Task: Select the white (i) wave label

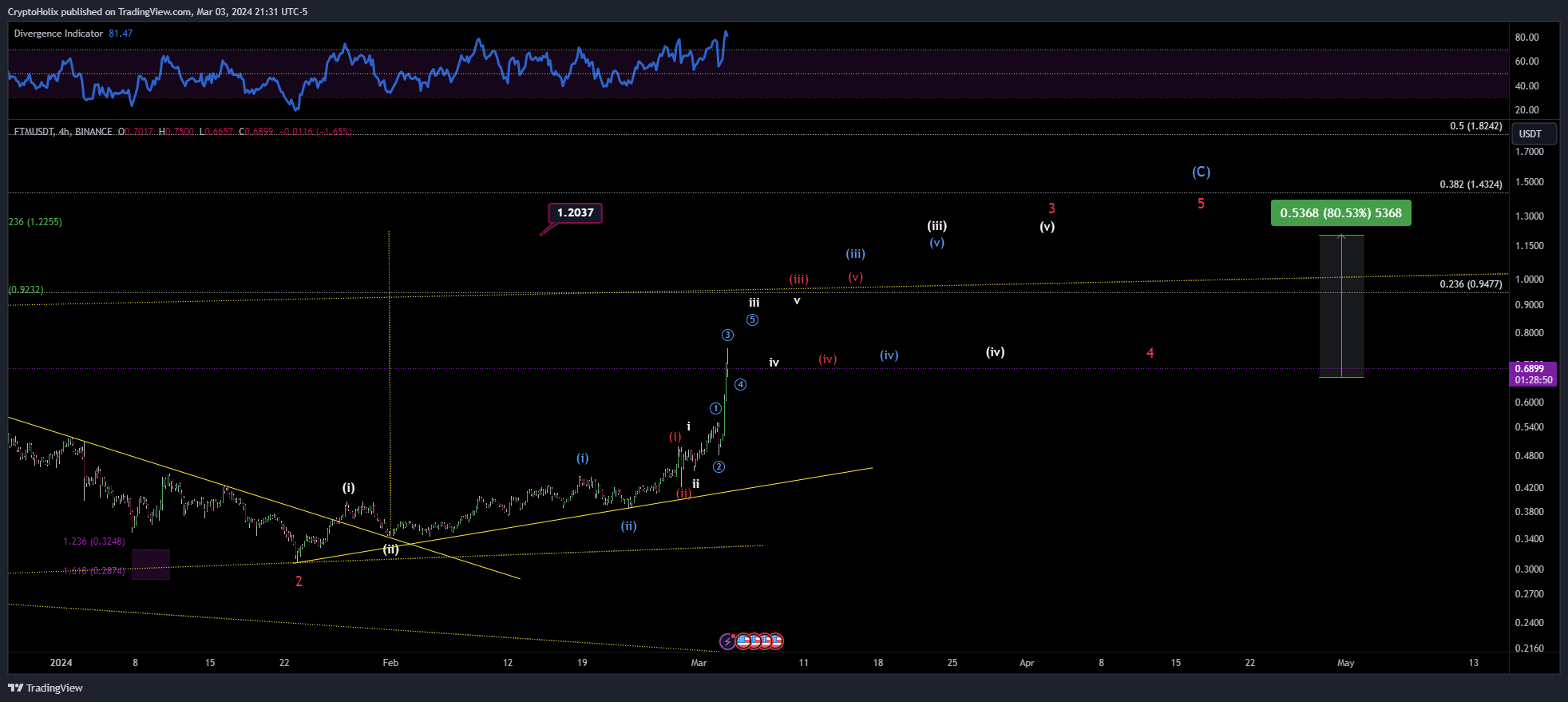Action: click(x=349, y=488)
